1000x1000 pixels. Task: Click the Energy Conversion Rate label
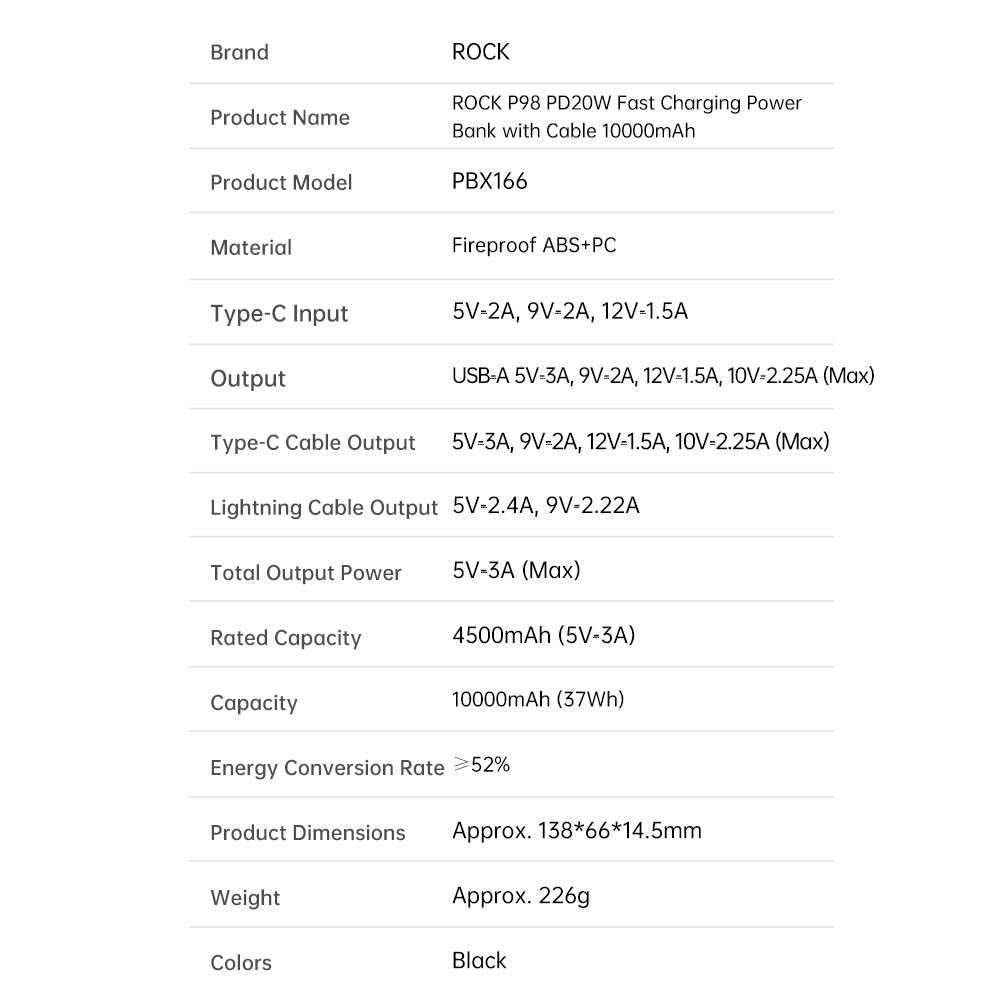click(327, 768)
